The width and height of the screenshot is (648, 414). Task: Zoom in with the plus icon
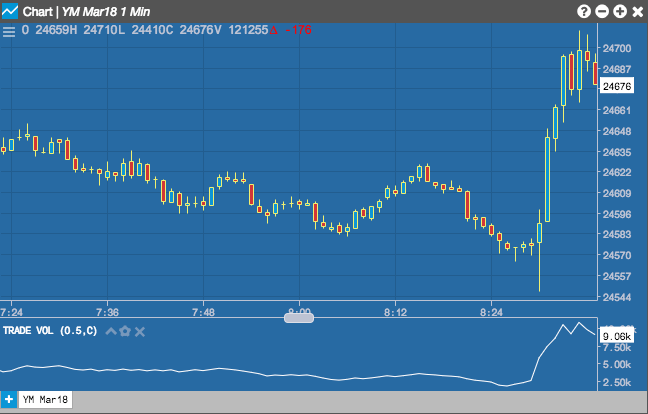pyautogui.click(x=620, y=11)
